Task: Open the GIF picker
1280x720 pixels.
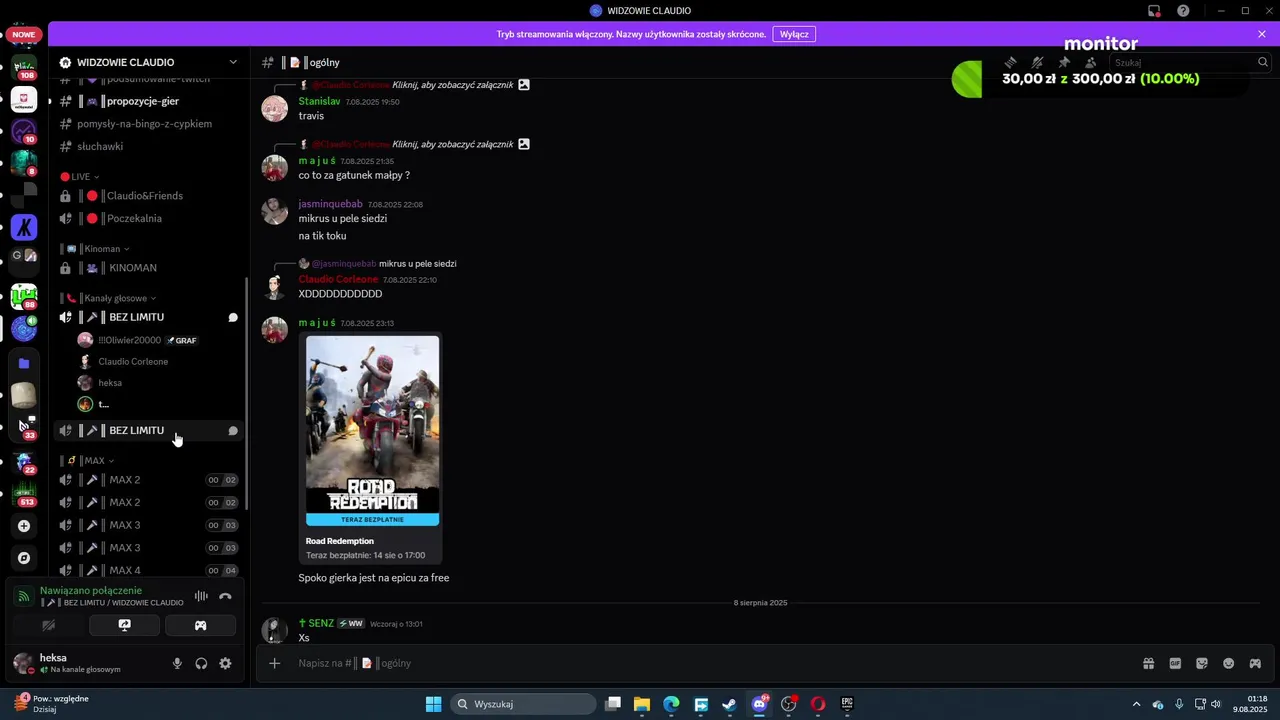Action: point(1175,663)
